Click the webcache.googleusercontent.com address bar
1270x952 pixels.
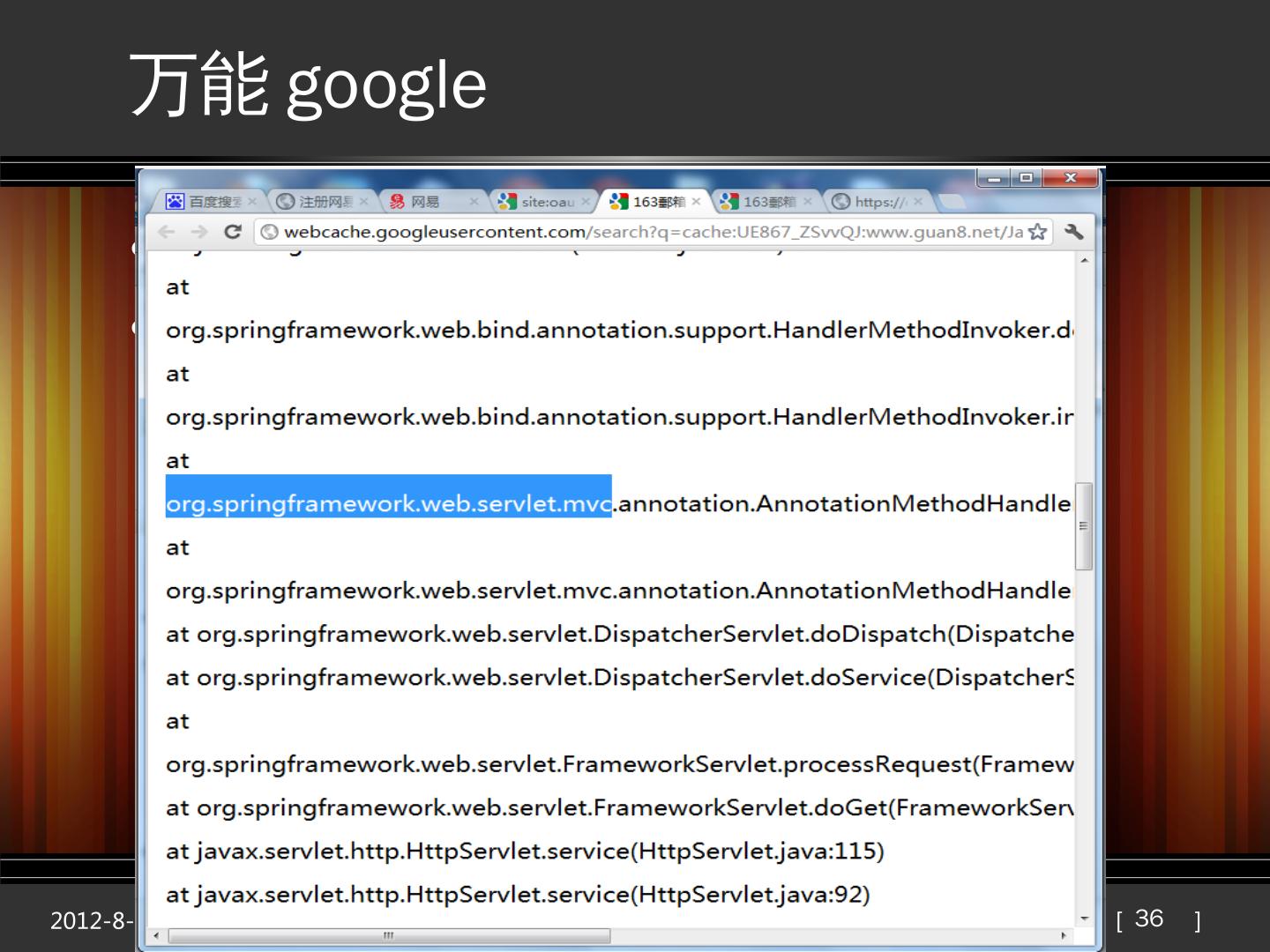[x=653, y=232]
